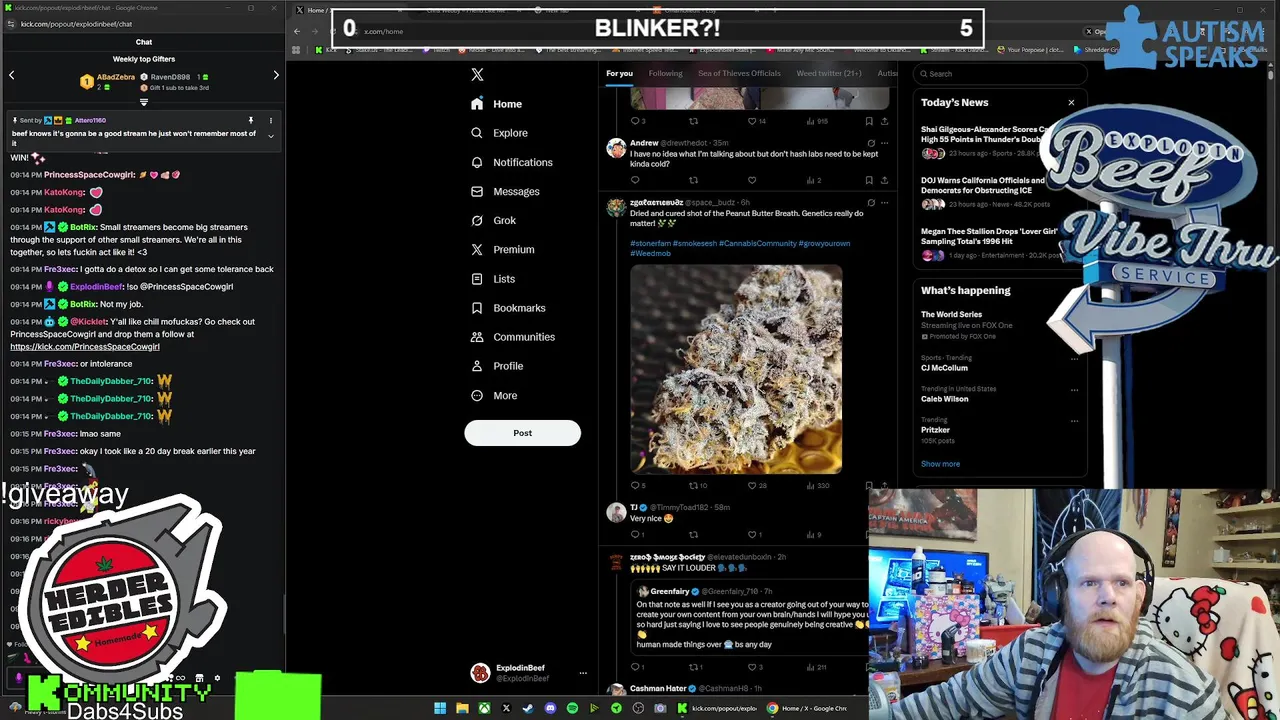Viewport: 1280px width, 720px height.
Task: Switch to Home / X Chrome taskbar window
Action: [x=806, y=708]
